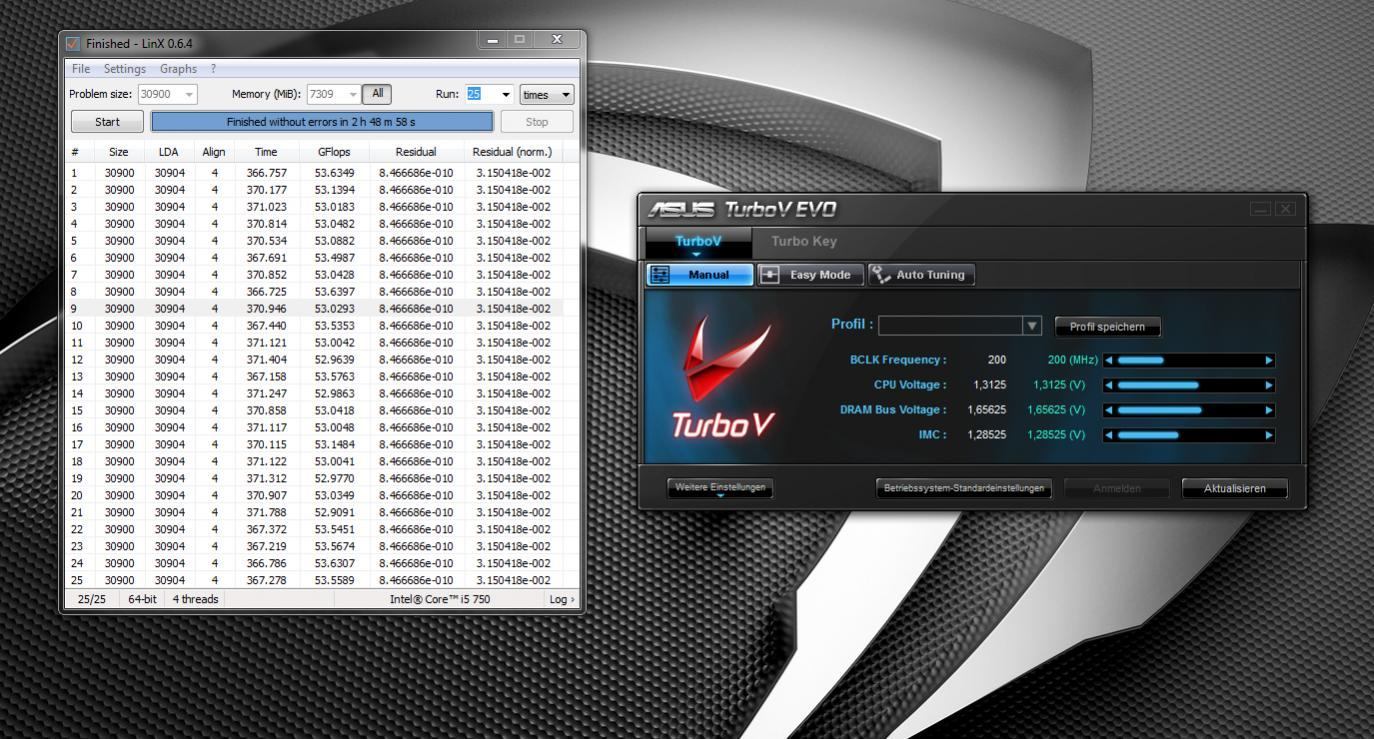Select the GFlops value 53.5589
This screenshot has width=1374, height=739.
pyautogui.click(x=334, y=580)
